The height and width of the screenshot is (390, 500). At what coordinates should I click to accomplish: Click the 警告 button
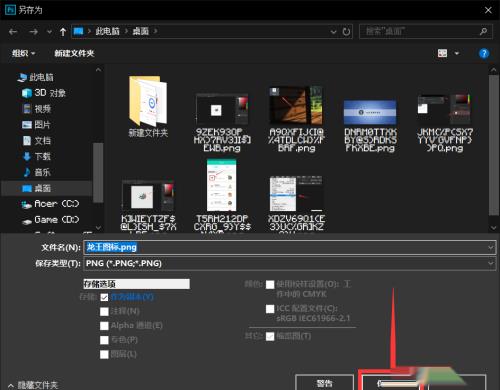coord(324,383)
